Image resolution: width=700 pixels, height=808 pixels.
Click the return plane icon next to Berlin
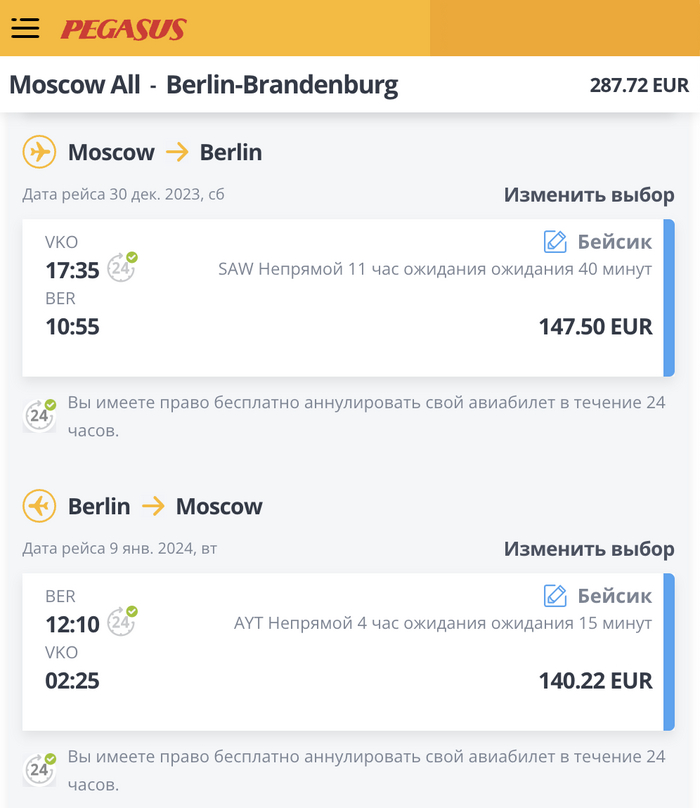39,506
